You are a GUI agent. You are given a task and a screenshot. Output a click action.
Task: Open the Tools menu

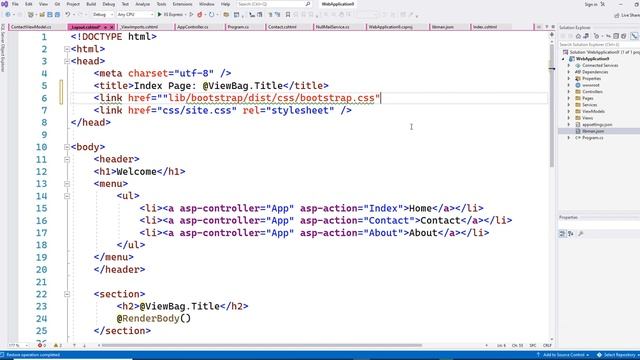[x=162, y=4]
